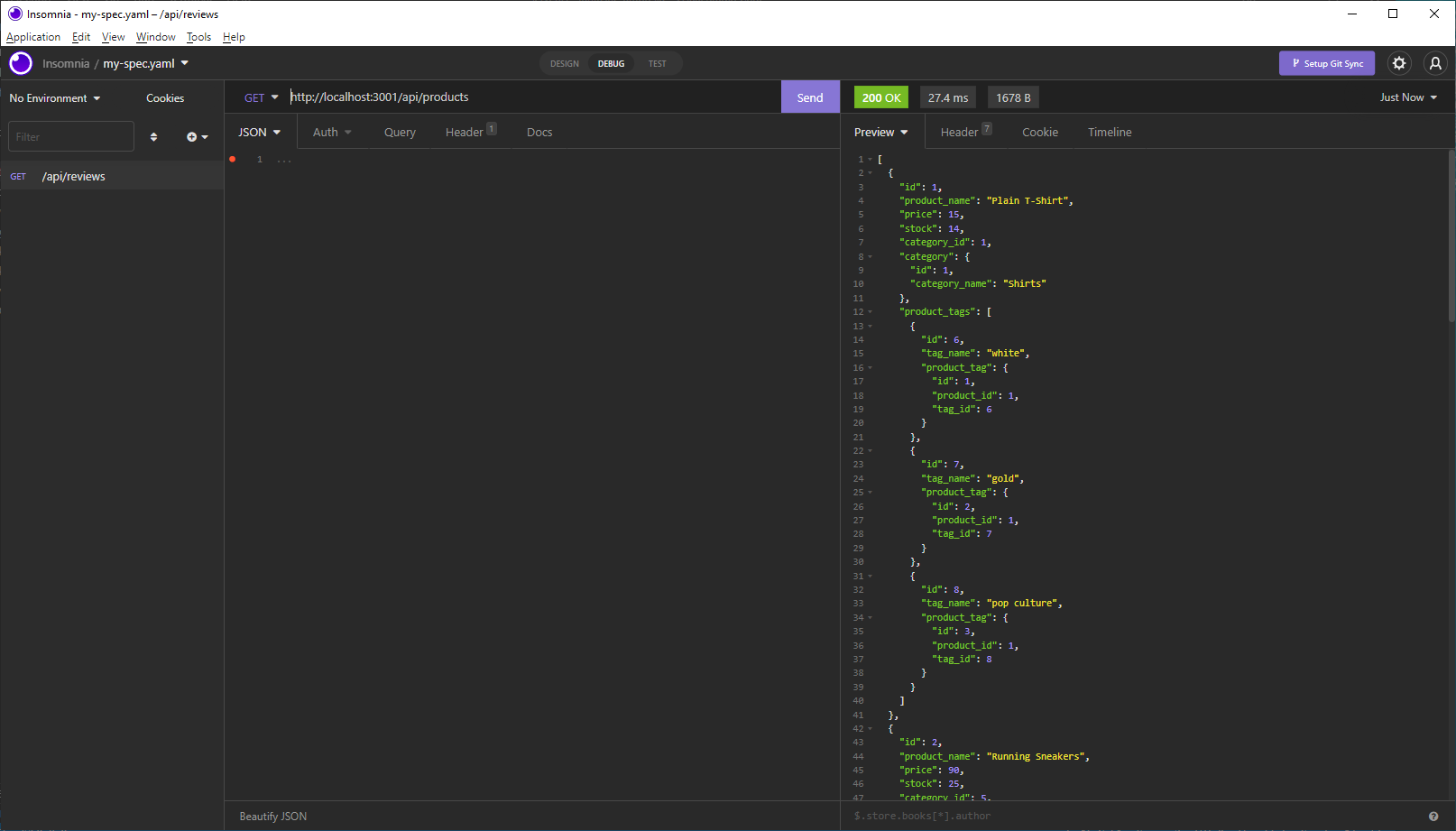This screenshot has height=831, width=1456.
Task: Click the "Plain T-Shirt" value in response
Action: (1029, 201)
